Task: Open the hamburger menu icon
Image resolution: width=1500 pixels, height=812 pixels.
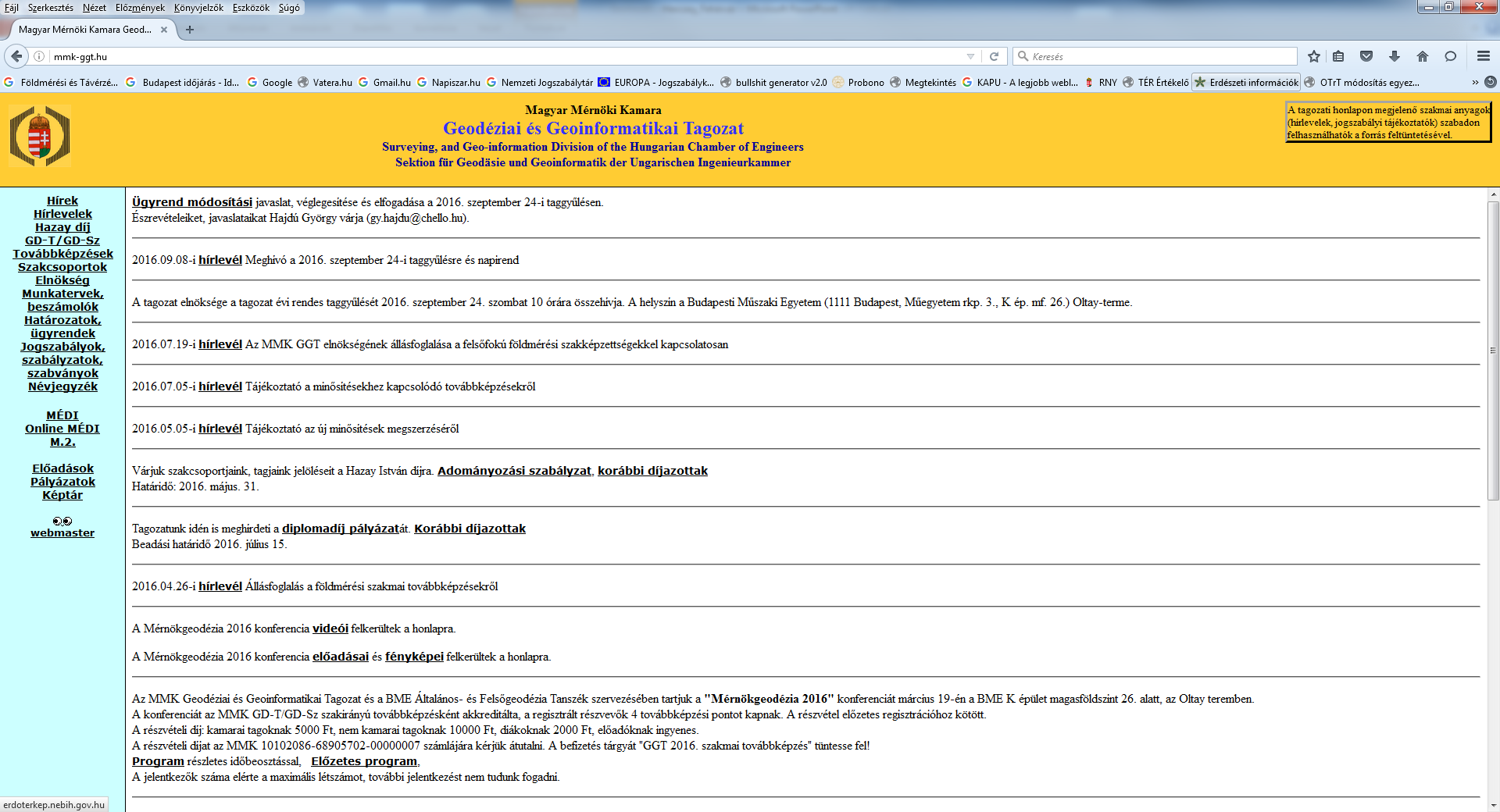Action: coord(1484,56)
